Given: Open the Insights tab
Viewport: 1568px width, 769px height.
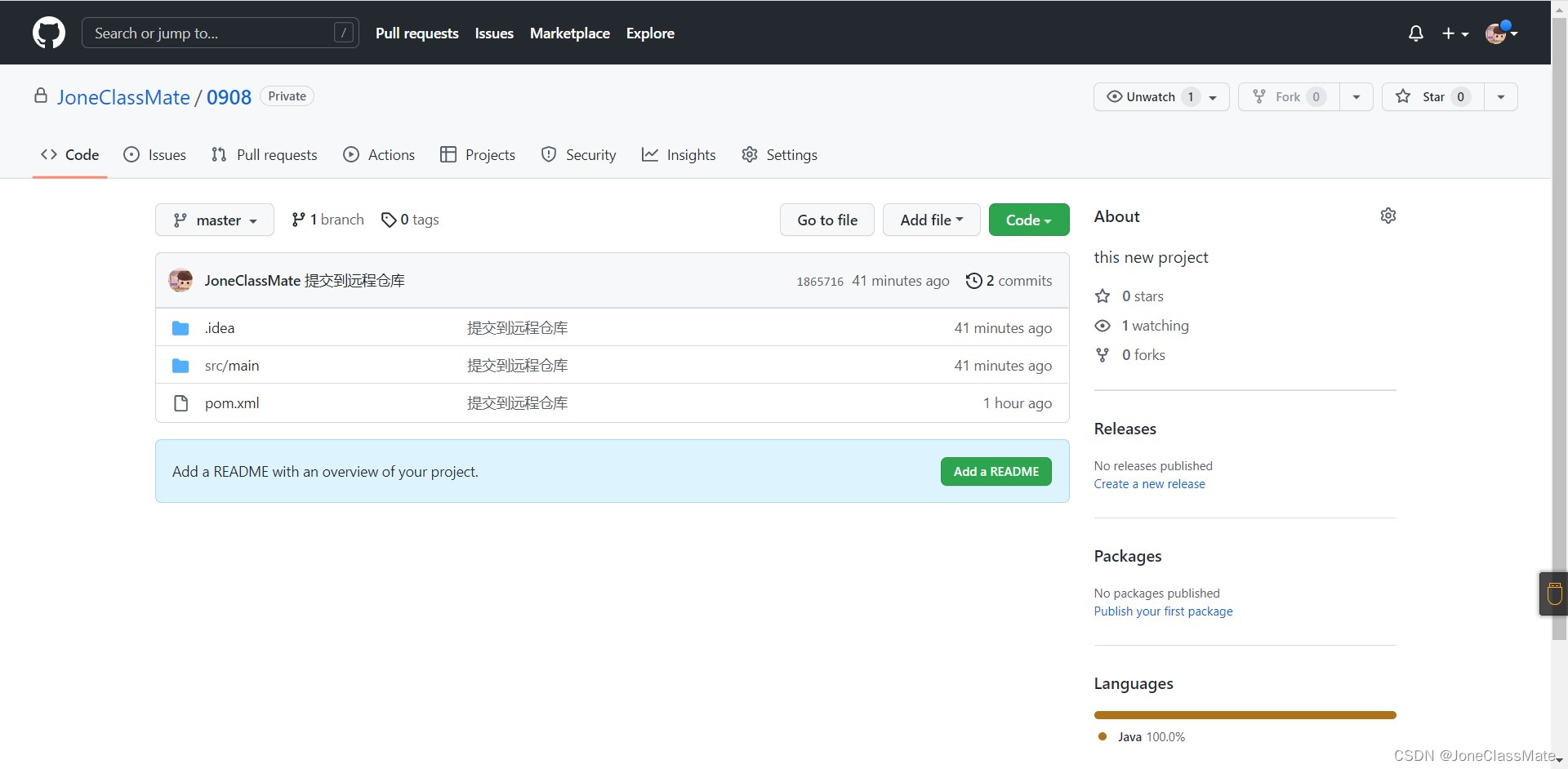Looking at the screenshot, I should (x=679, y=154).
